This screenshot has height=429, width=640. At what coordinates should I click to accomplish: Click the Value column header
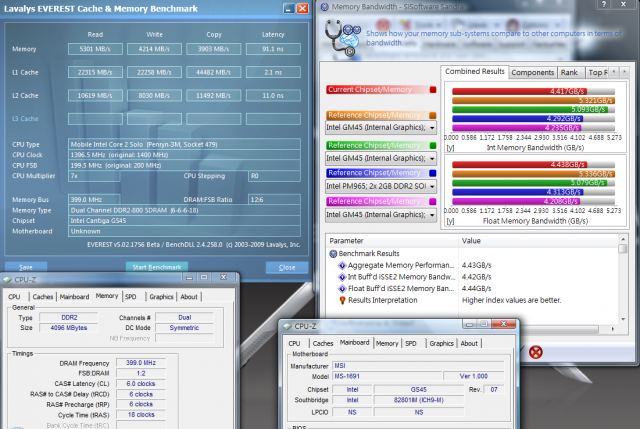click(538, 241)
